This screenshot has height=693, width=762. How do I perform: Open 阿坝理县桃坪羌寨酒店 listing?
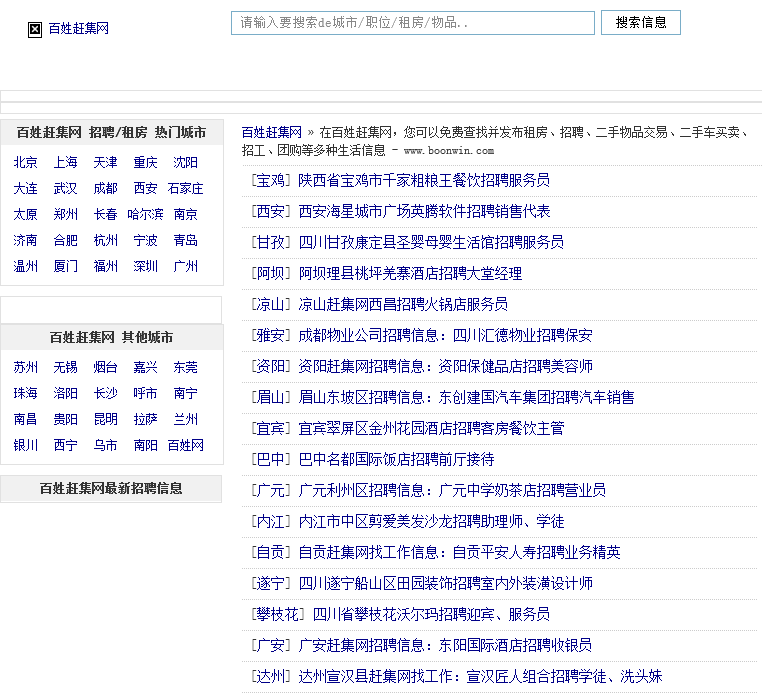pos(410,274)
